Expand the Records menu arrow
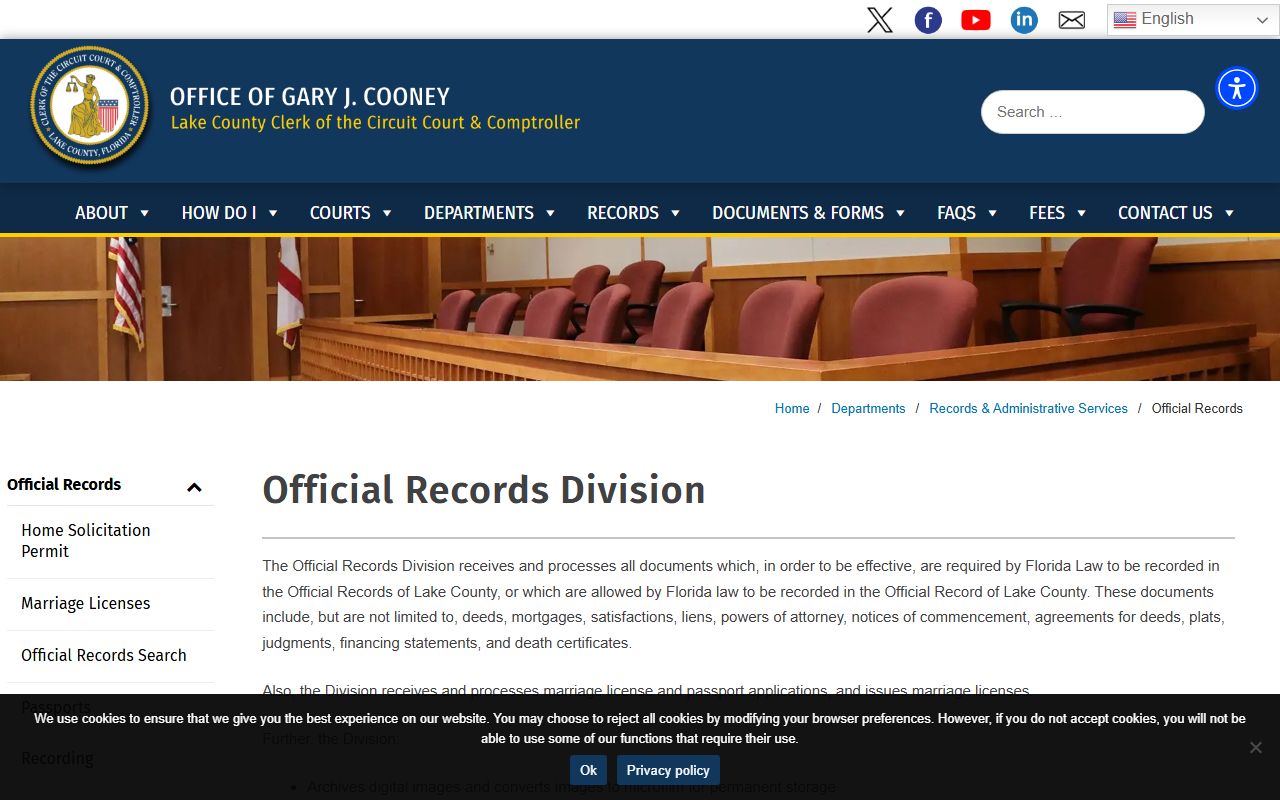 click(676, 213)
